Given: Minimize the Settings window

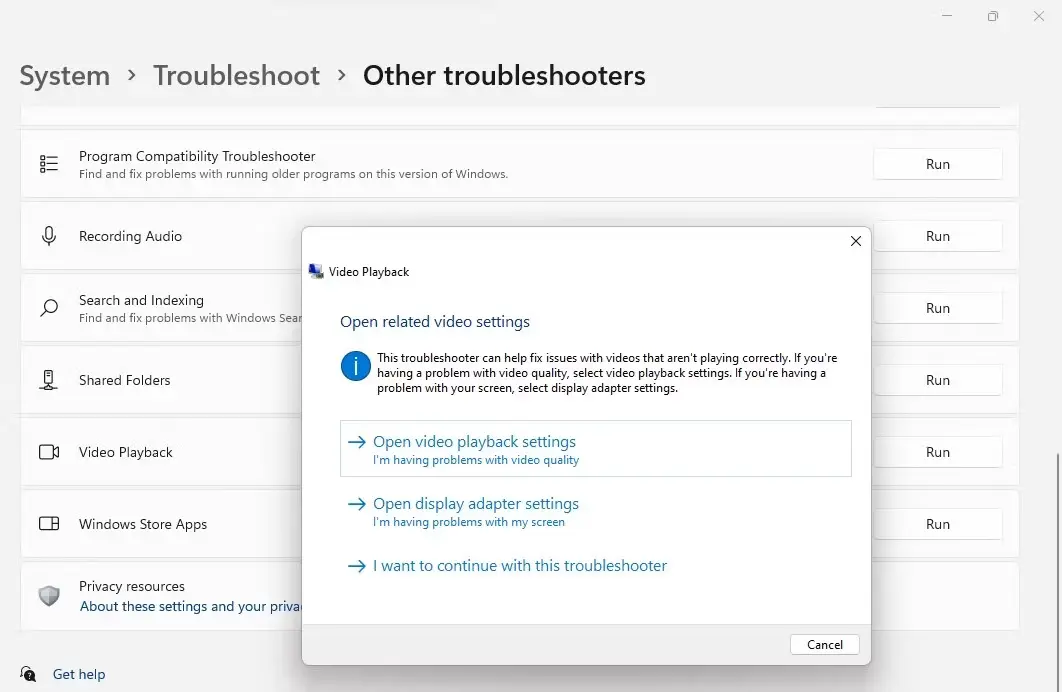Looking at the screenshot, I should coord(947,16).
